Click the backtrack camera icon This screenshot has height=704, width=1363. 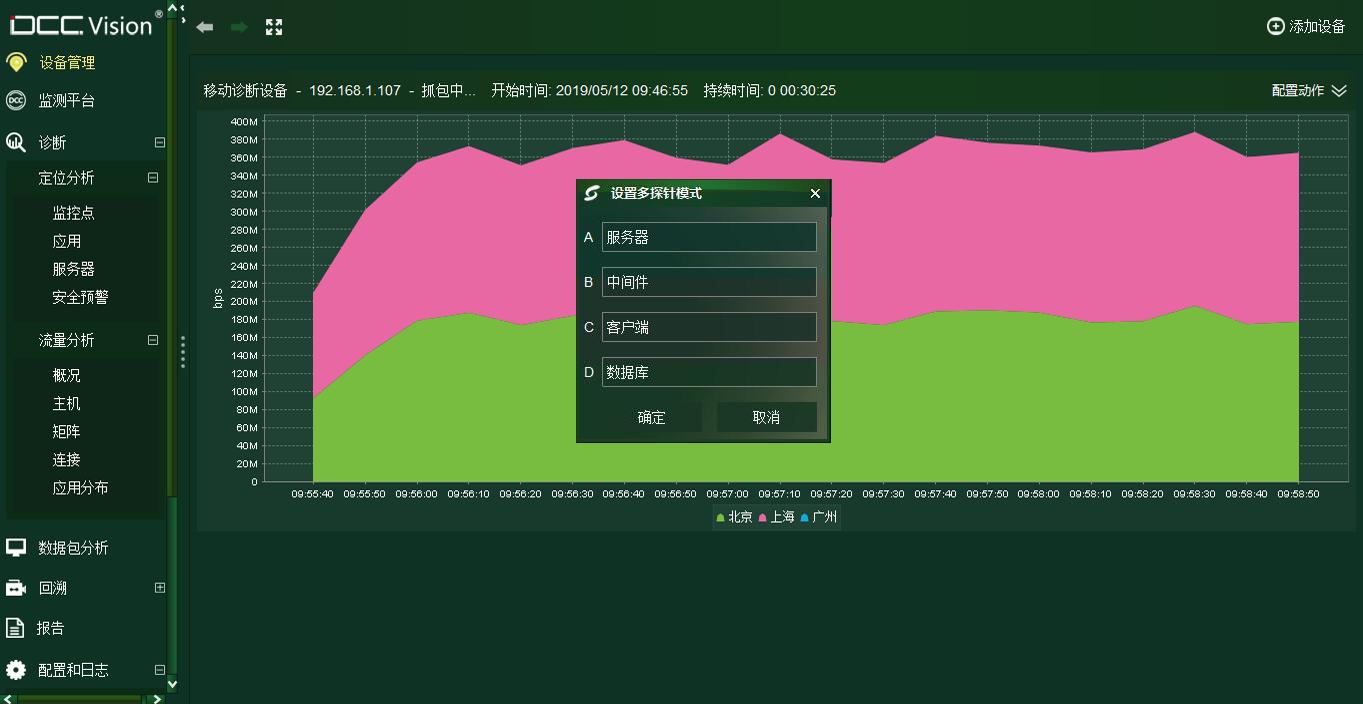pos(16,588)
